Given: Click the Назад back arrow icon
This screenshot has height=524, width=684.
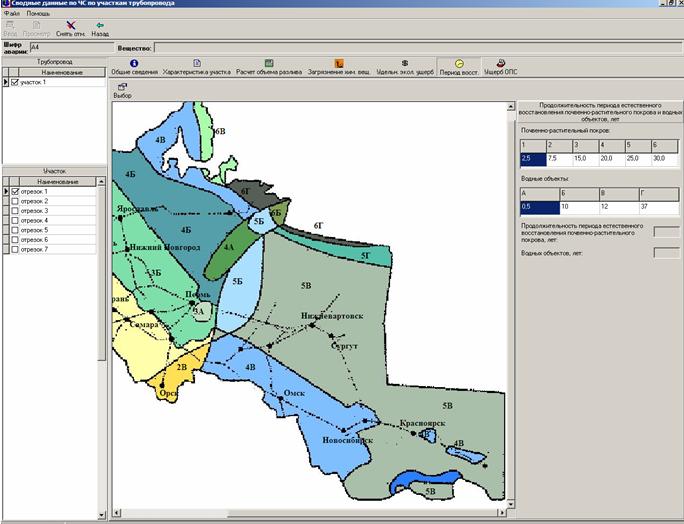Looking at the screenshot, I should point(100,24).
